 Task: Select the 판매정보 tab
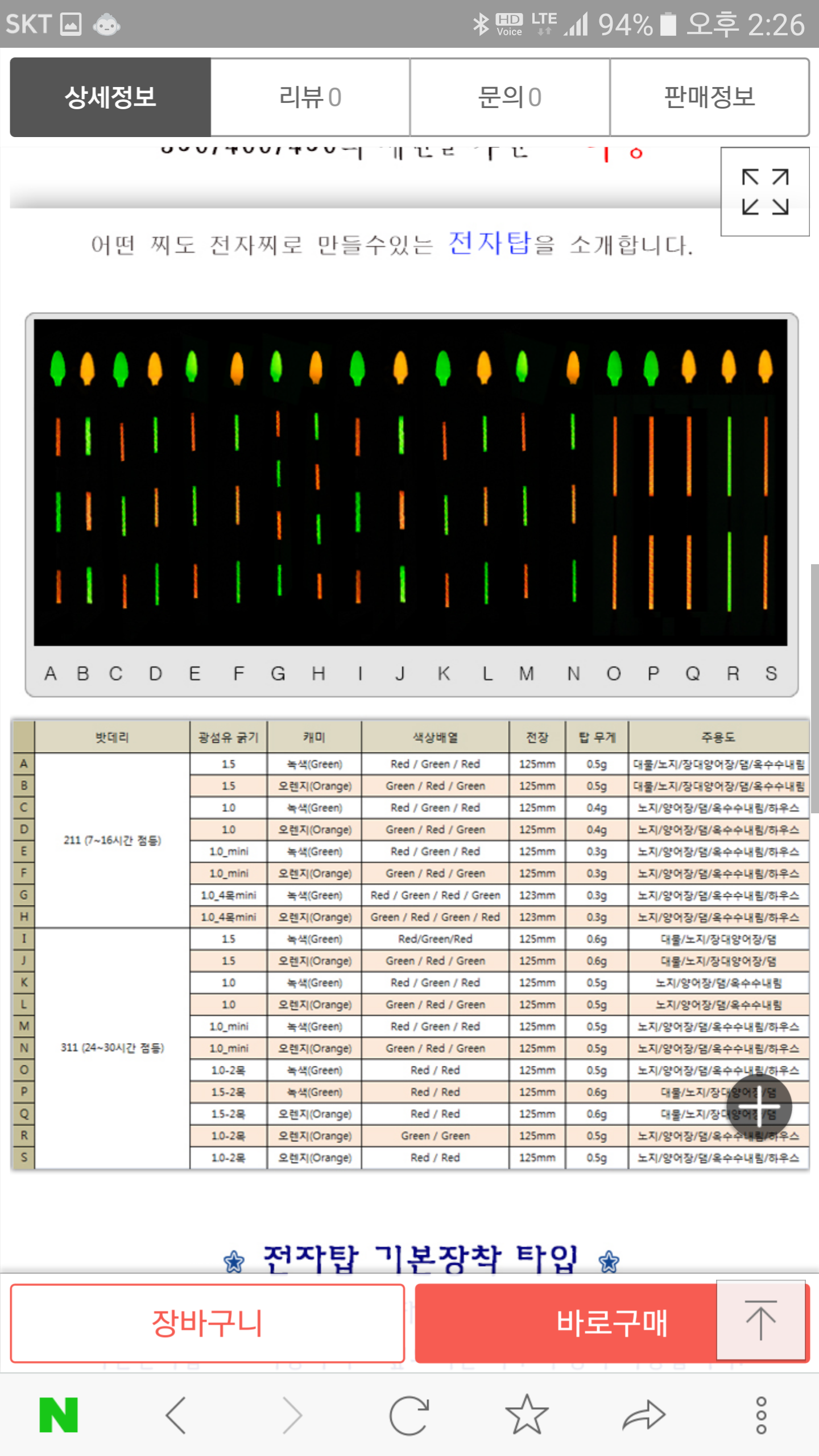709,97
